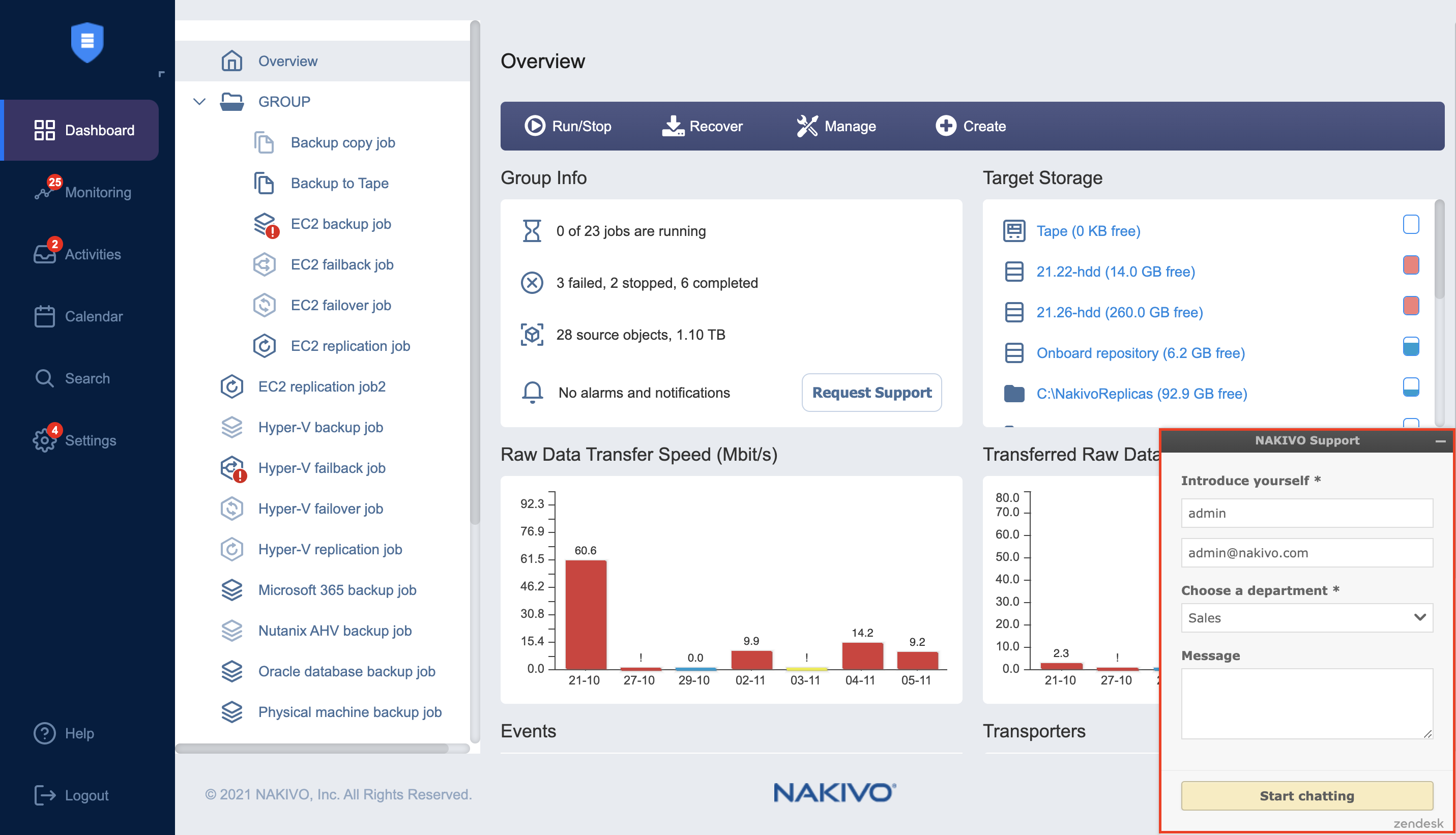Click the NAKIVO shield logo

point(87,42)
